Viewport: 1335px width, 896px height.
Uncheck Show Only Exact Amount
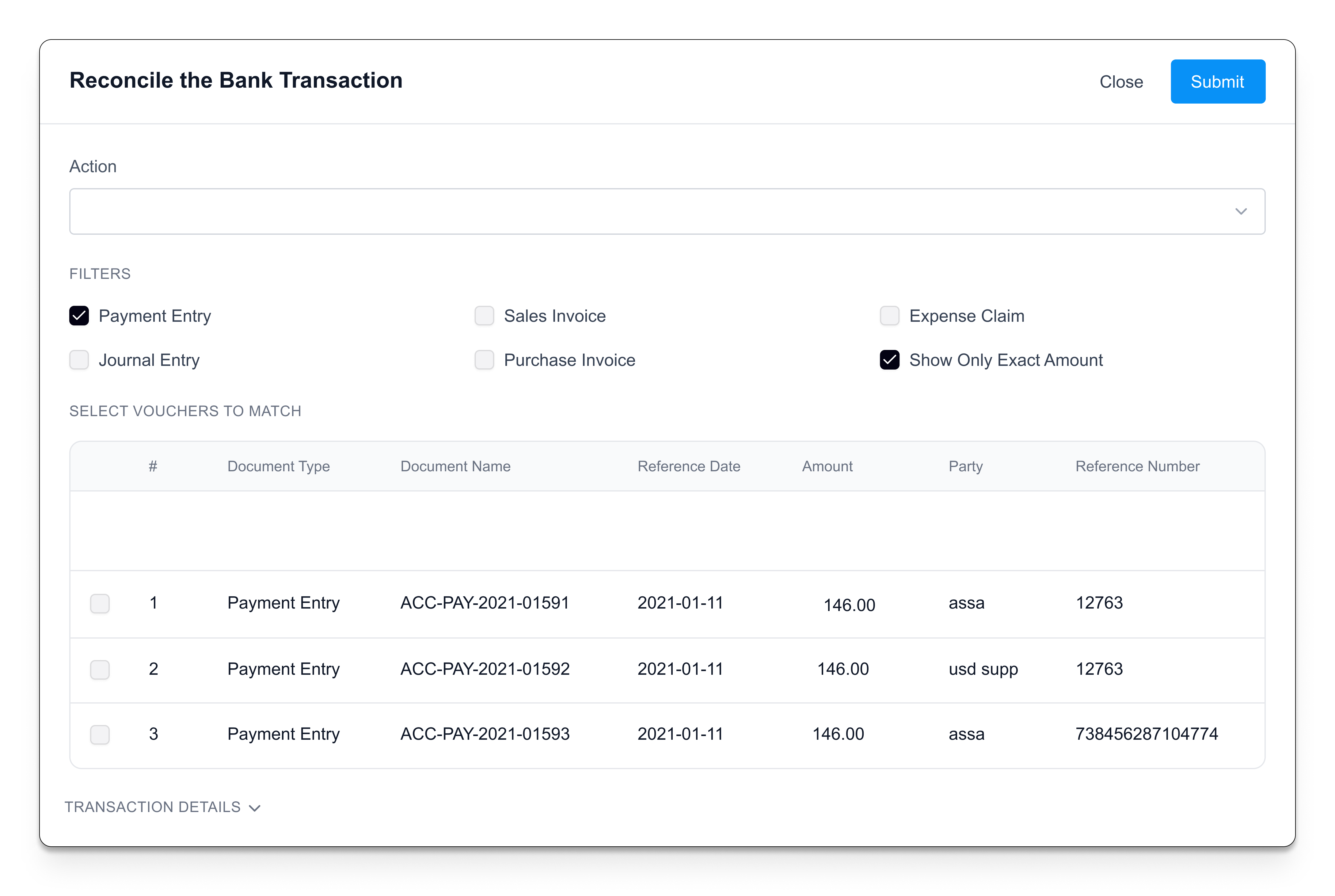click(x=889, y=360)
